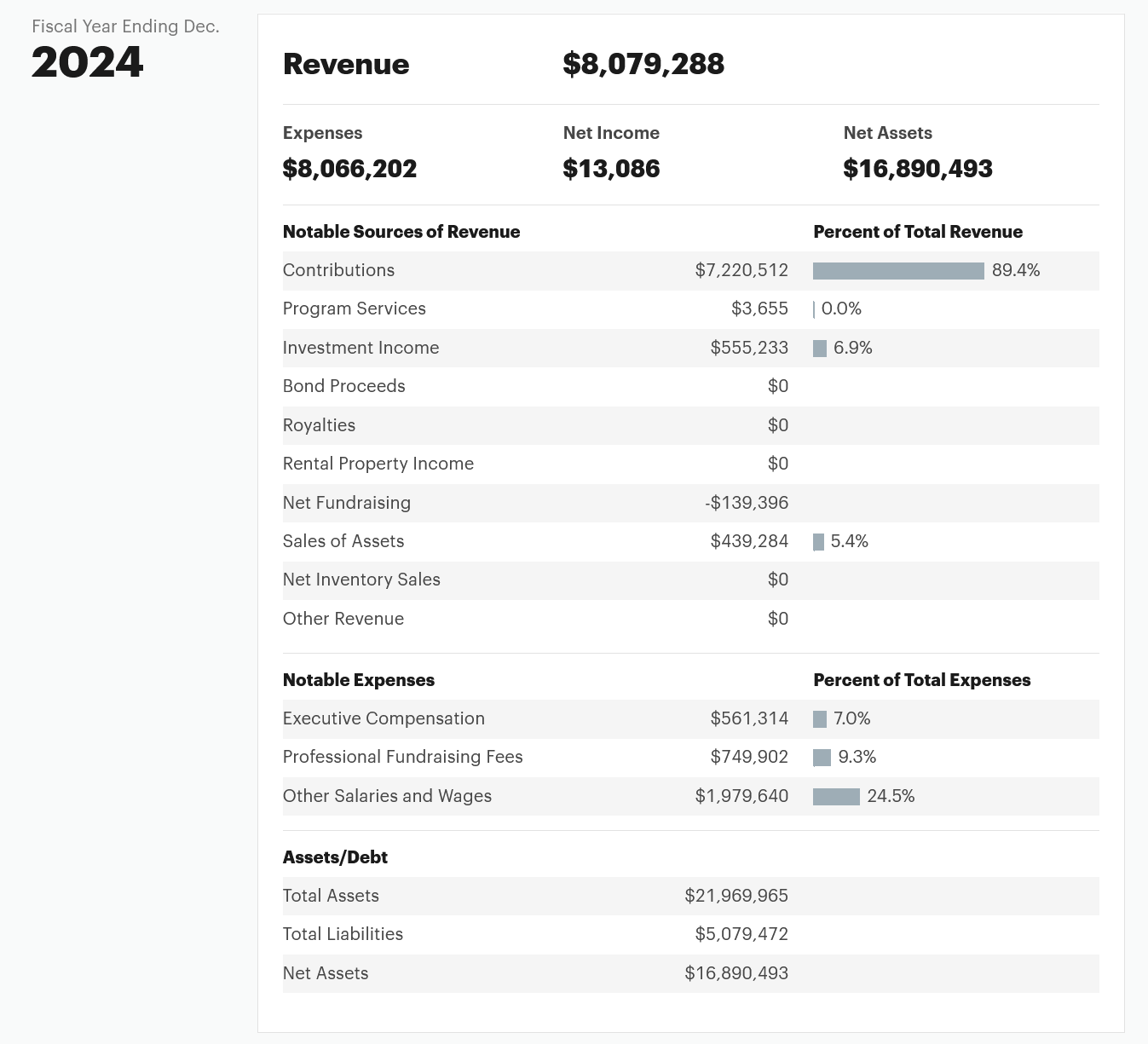
Task: Click the Professional Fundraising Fees percentage bar
Action: click(x=822, y=758)
